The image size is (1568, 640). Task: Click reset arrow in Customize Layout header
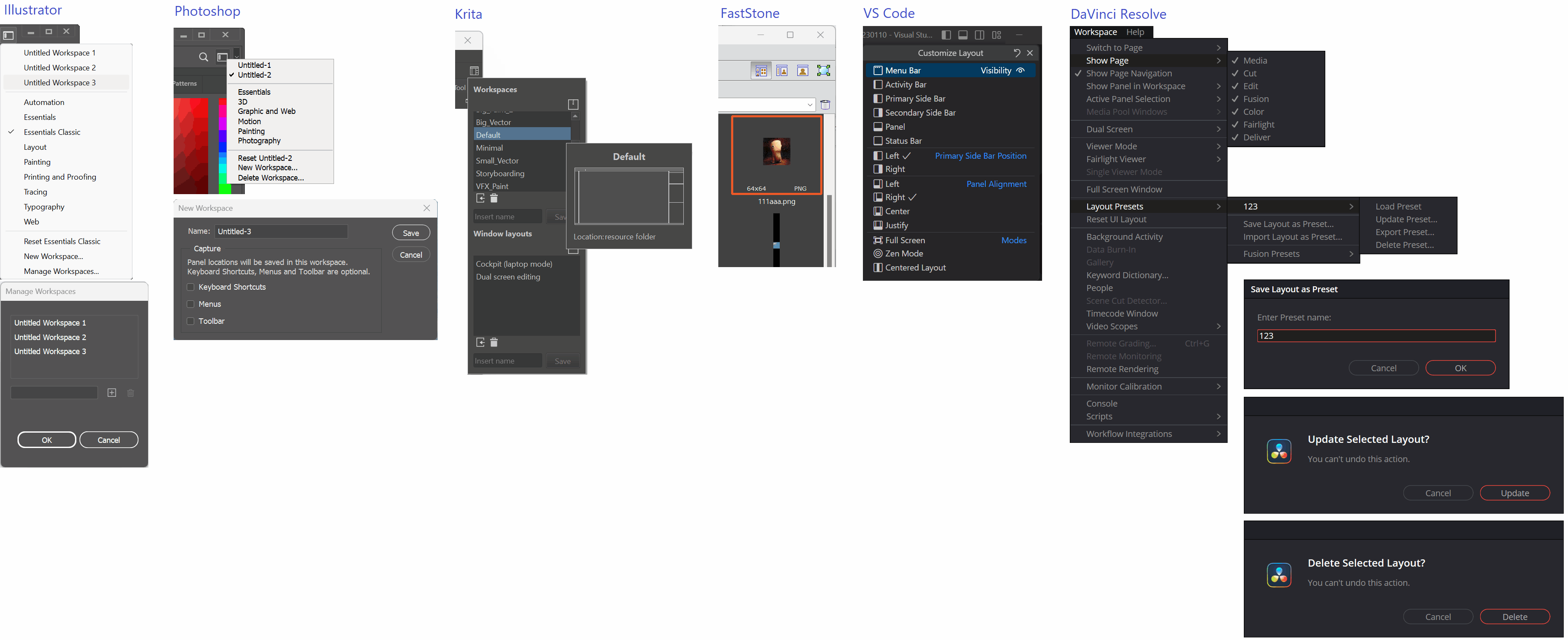coord(1016,53)
